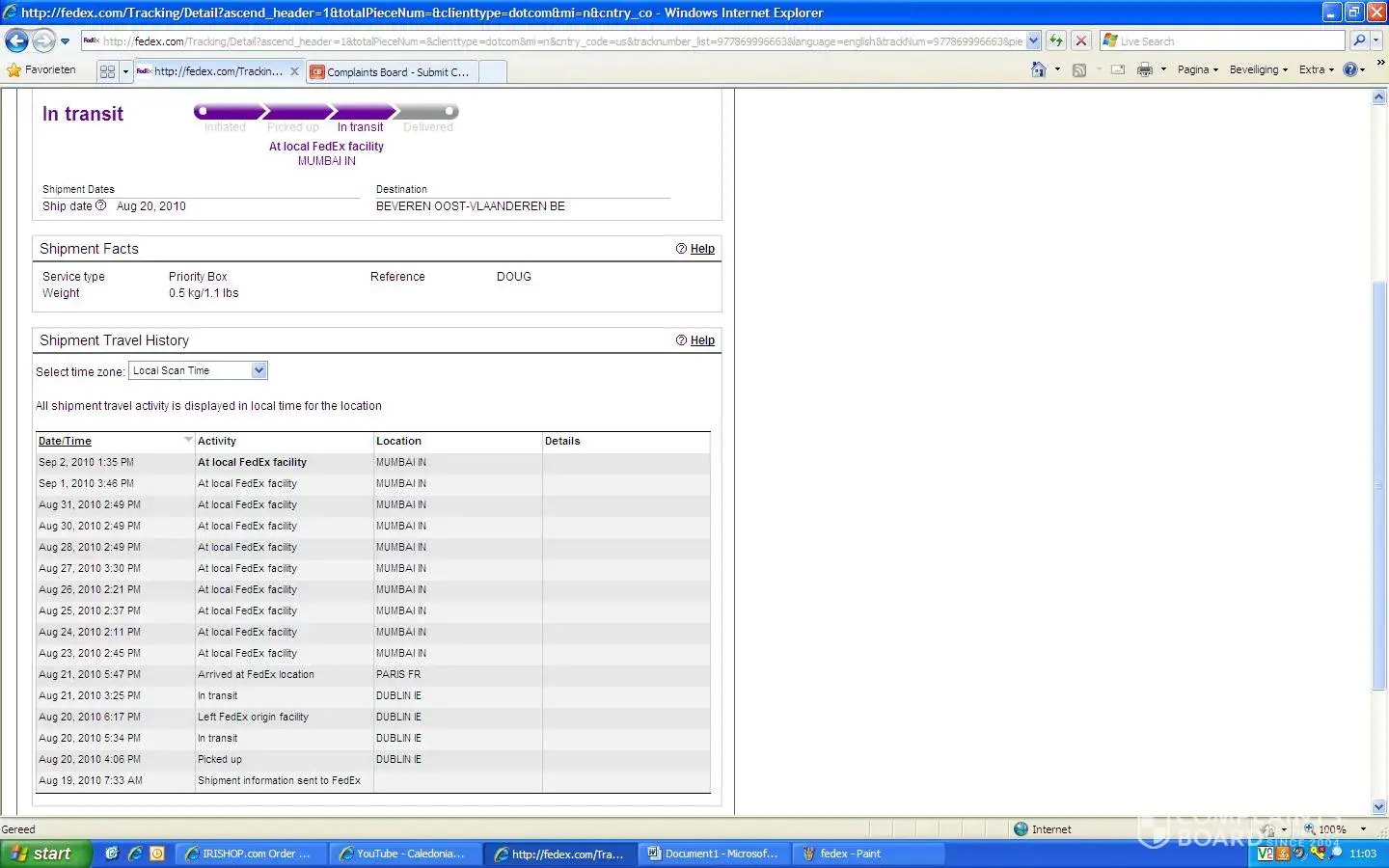
Task: Click the Live Search magnifier button
Action: (1359, 41)
